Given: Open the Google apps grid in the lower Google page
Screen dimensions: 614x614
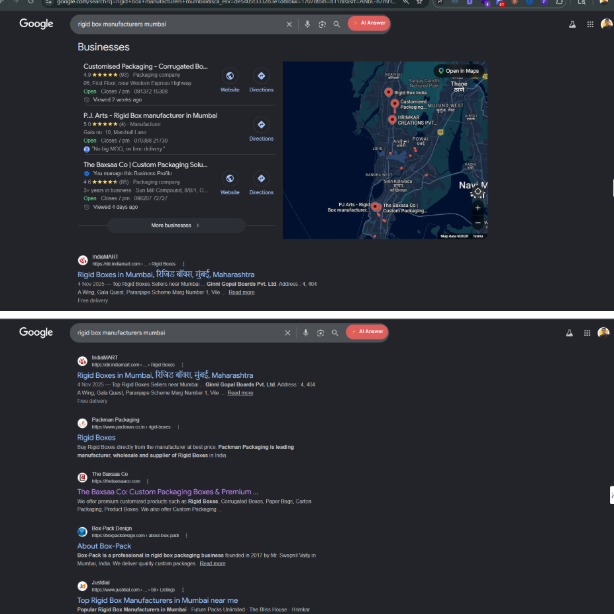Looking at the screenshot, I should click(x=587, y=333).
